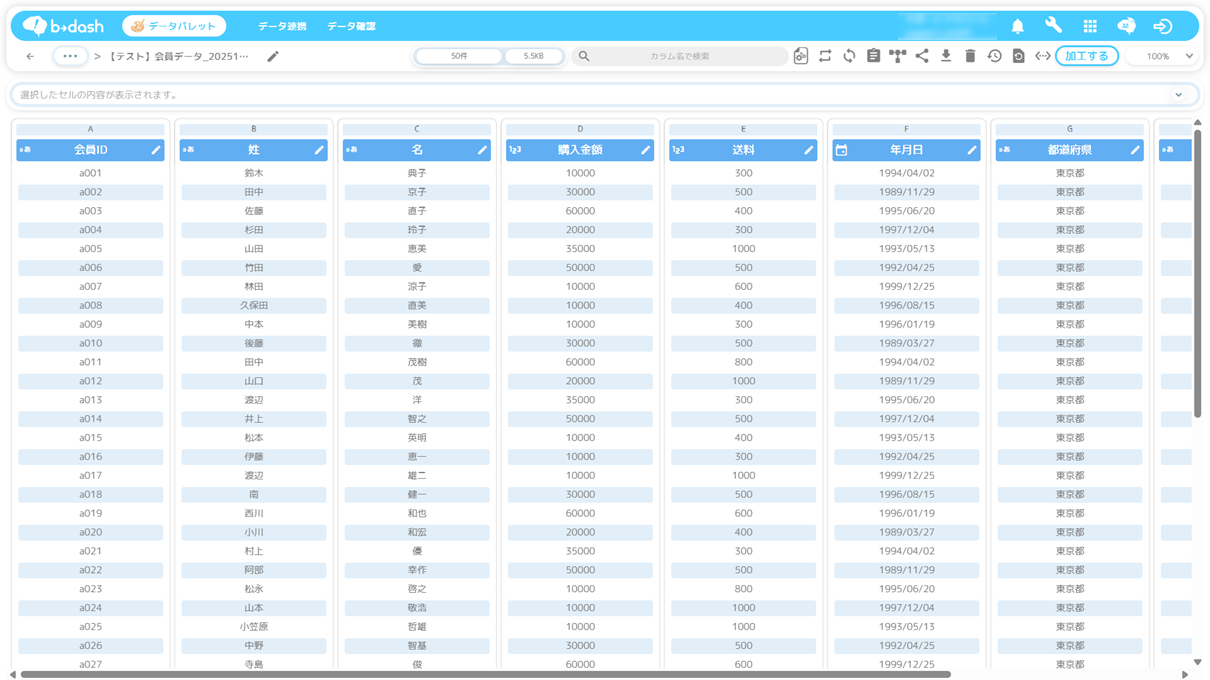Expand the breadcrumb ellipsis button
Screen dimensions: 1210x680
[70, 56]
